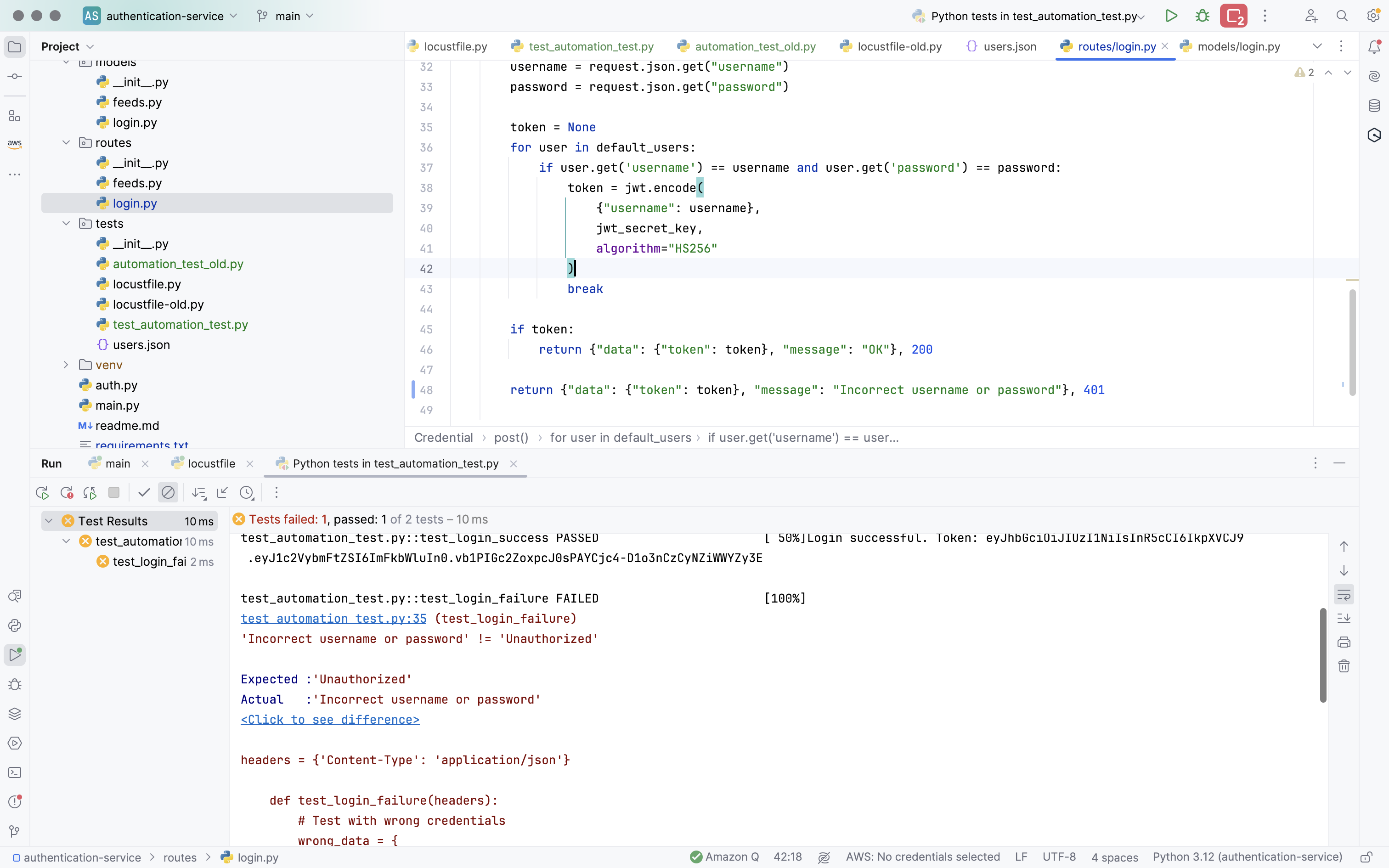Open Search Everywhere magnifier icon
This screenshot has height=868, width=1389.
(x=1342, y=16)
